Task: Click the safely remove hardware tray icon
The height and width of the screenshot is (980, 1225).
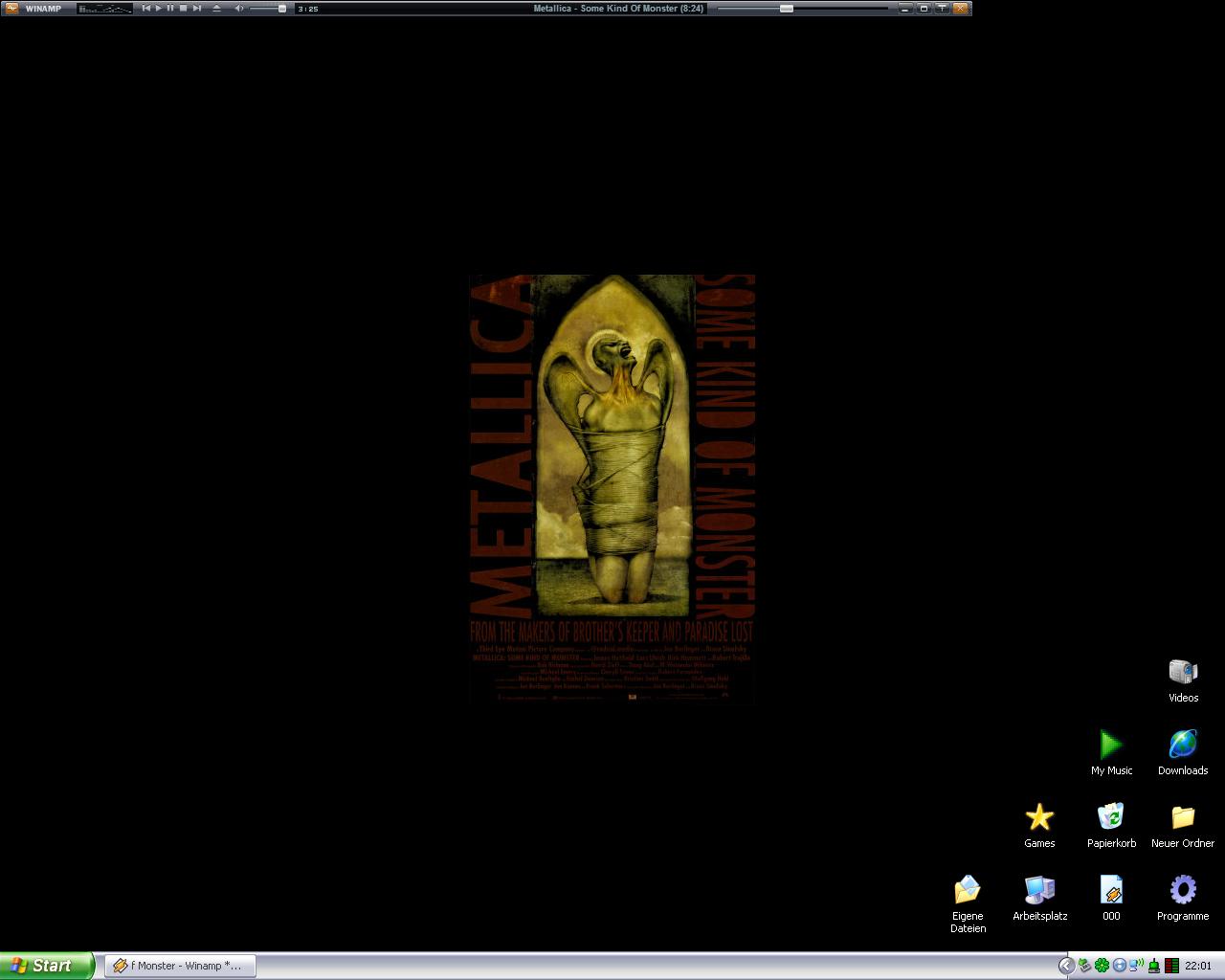Action: pos(1084,966)
